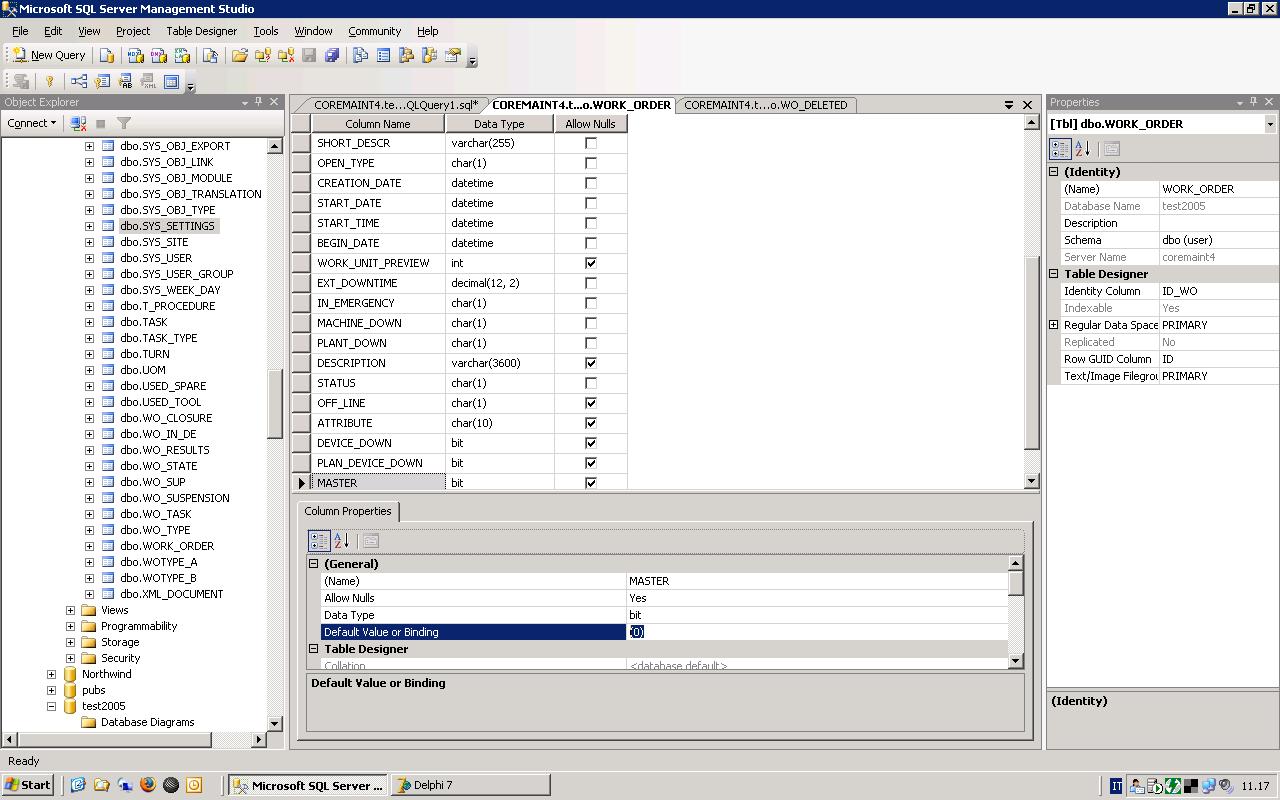Viewport: 1280px width, 800px height.
Task: Click the Default Value or Binding value field
Action: click(x=817, y=632)
